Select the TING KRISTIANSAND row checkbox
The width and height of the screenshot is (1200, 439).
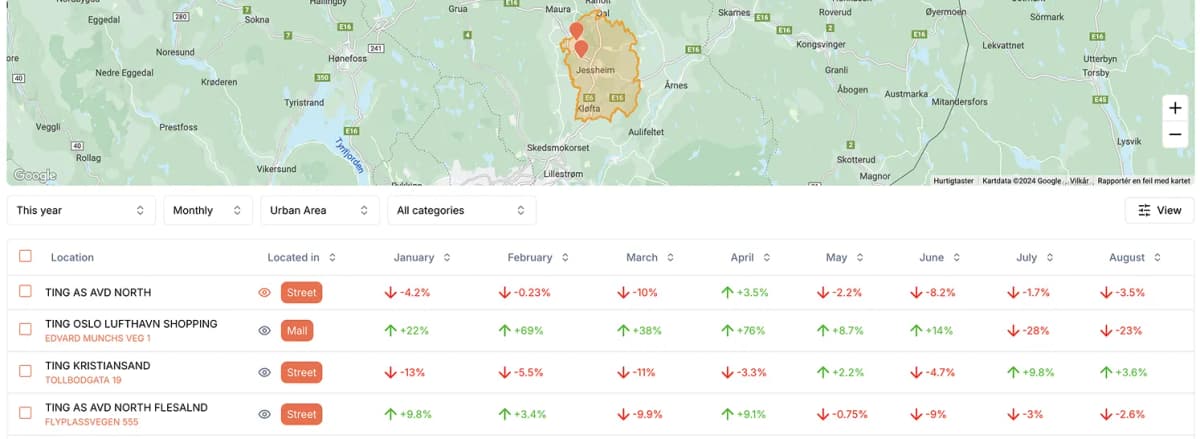coord(25,371)
